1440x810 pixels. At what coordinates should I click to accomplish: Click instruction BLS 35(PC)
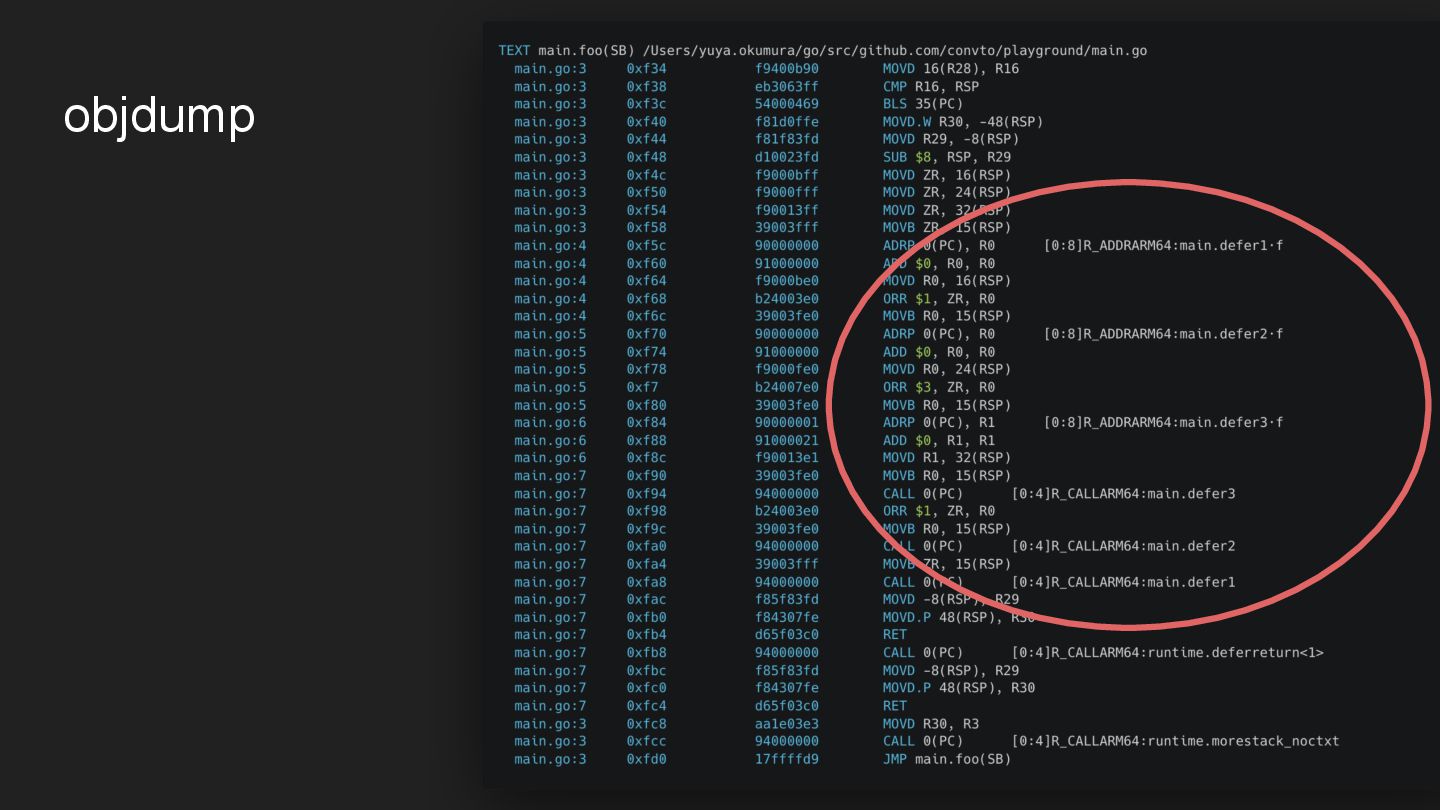click(923, 104)
